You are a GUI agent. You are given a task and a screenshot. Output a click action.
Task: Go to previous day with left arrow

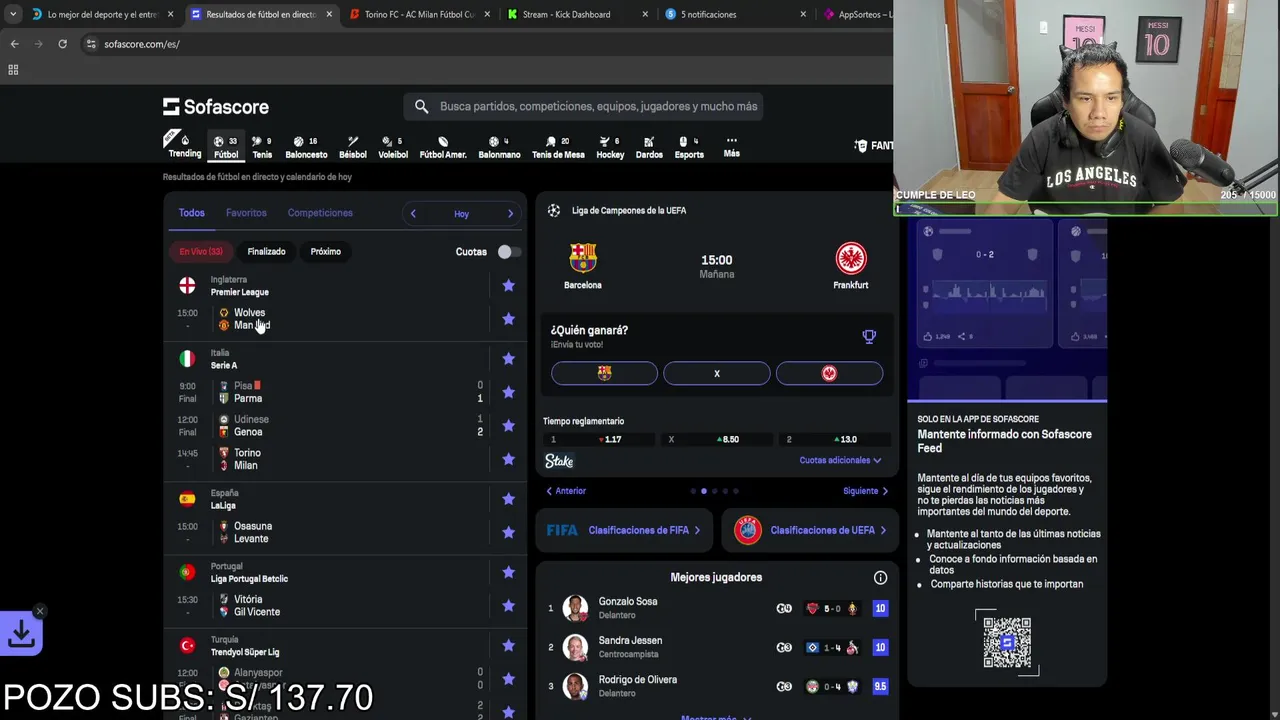coord(413,213)
